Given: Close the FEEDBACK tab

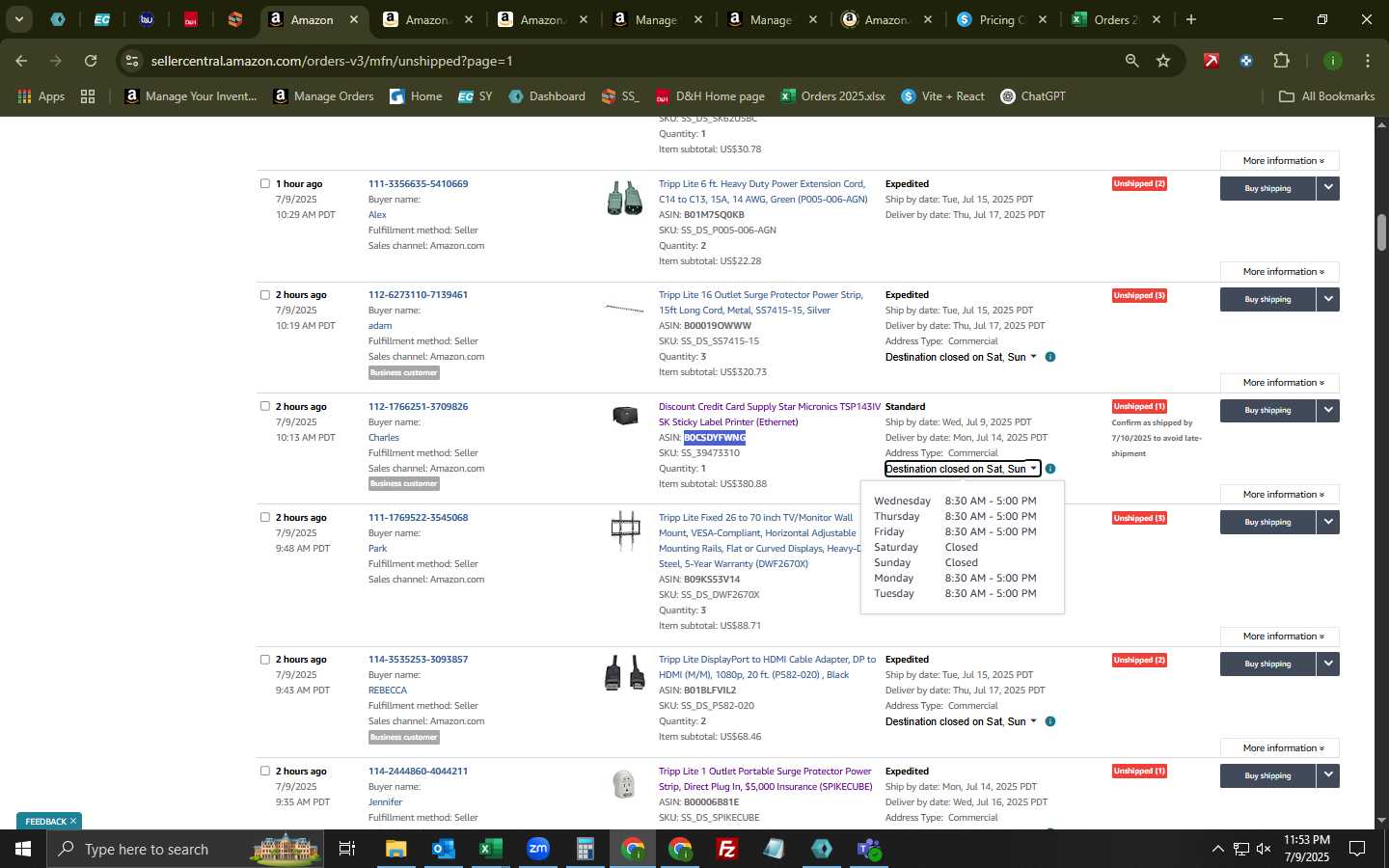Looking at the screenshot, I should [72, 822].
